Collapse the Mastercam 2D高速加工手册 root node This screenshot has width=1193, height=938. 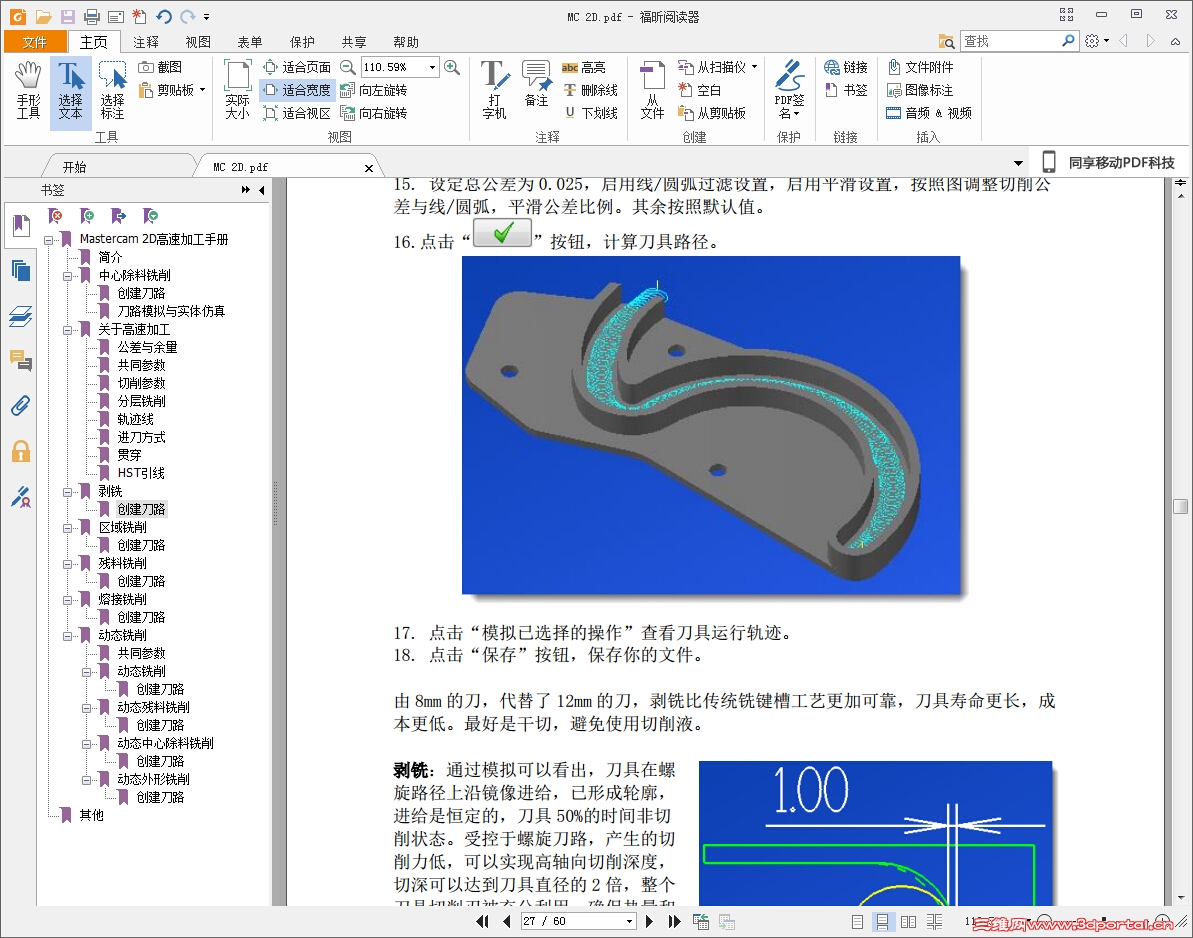tap(49, 240)
